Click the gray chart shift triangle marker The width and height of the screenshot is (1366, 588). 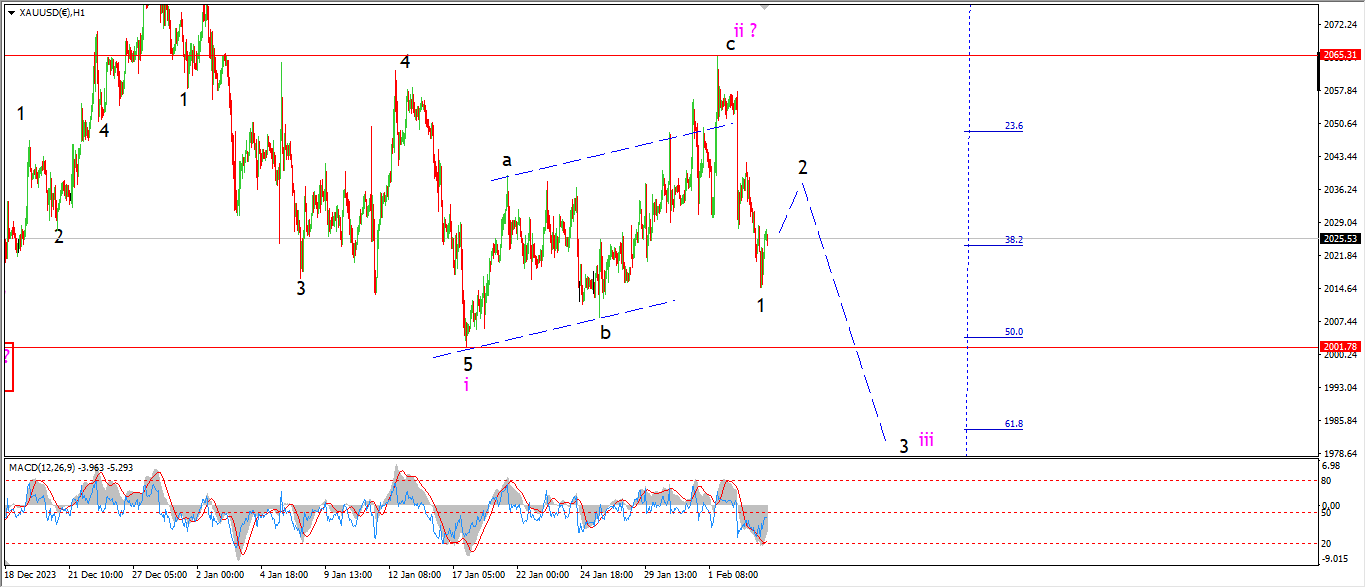click(x=765, y=5)
